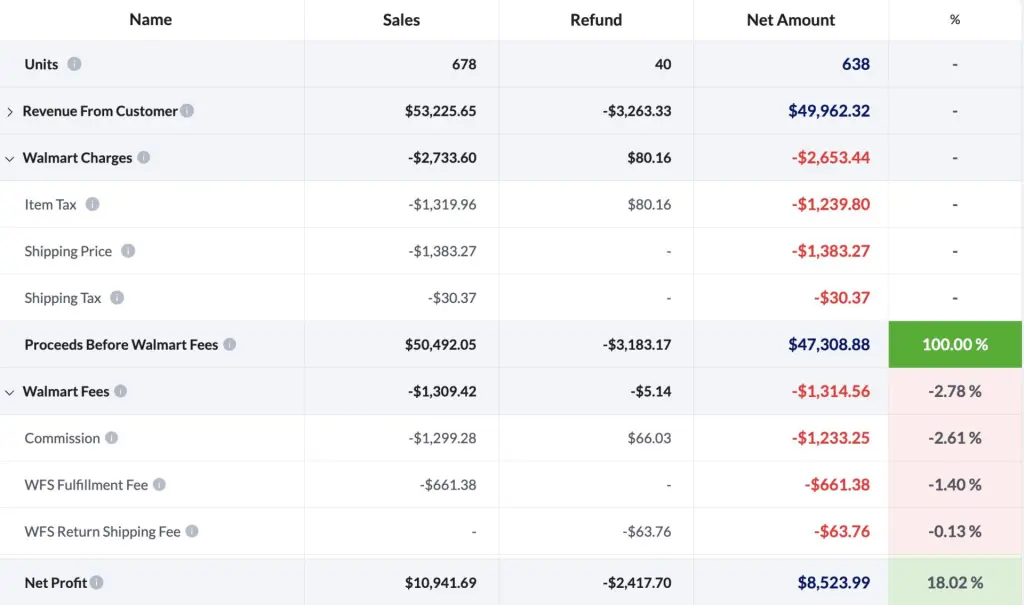Expand the Revenue From Customer row
This screenshot has width=1024, height=605.
click(x=10, y=112)
